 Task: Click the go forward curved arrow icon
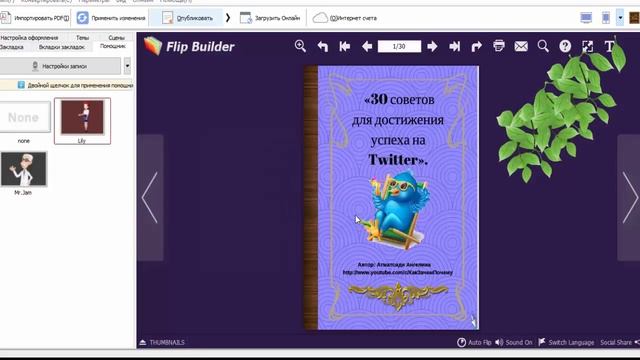tap(476, 46)
